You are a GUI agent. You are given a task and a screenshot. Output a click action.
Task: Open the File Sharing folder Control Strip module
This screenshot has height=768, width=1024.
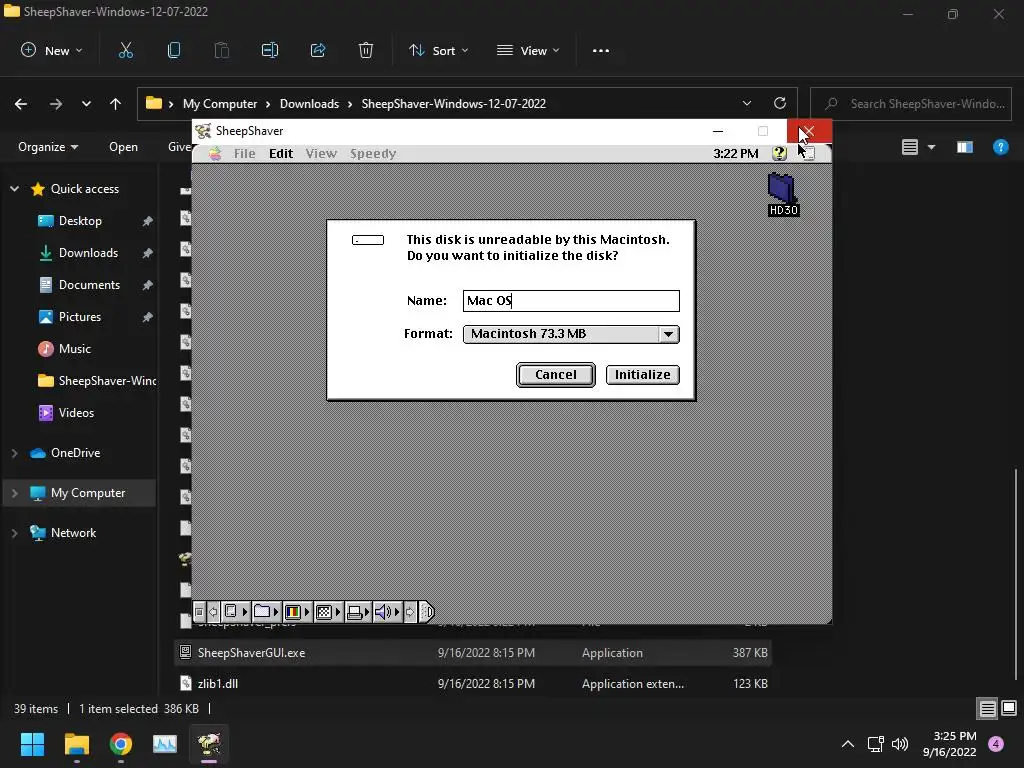266,612
